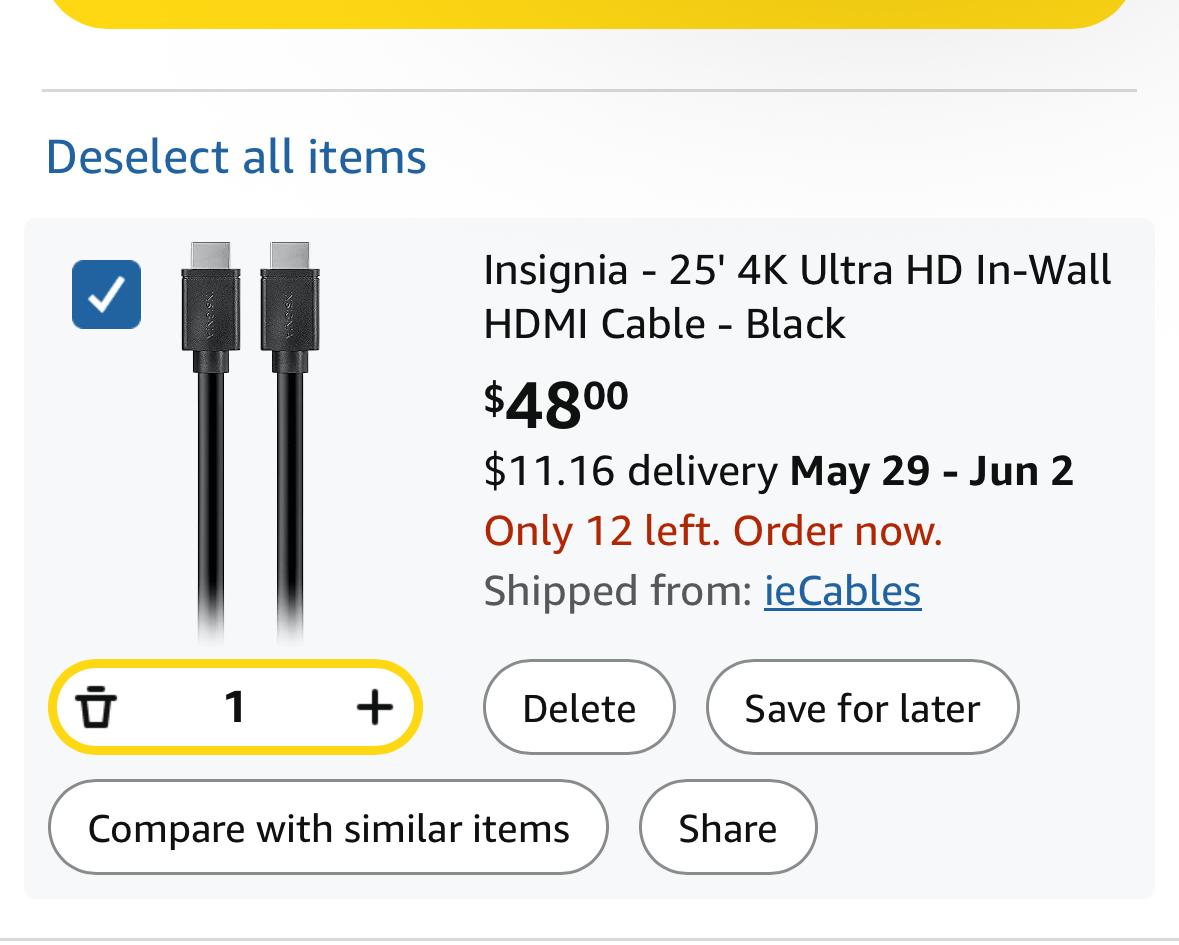Click the Deselect all items link

236,157
